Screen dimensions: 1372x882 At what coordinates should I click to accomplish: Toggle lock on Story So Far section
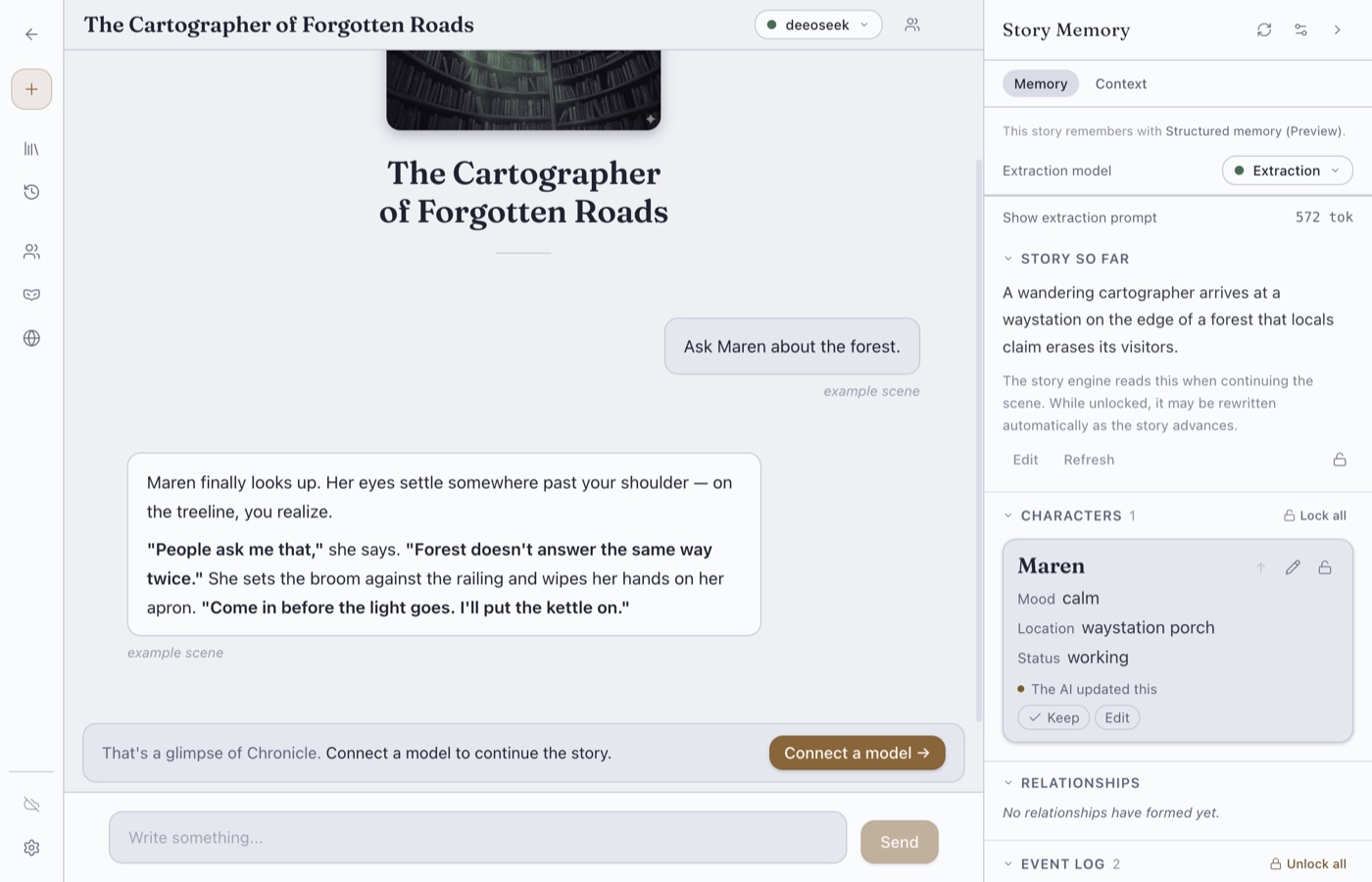click(1340, 460)
